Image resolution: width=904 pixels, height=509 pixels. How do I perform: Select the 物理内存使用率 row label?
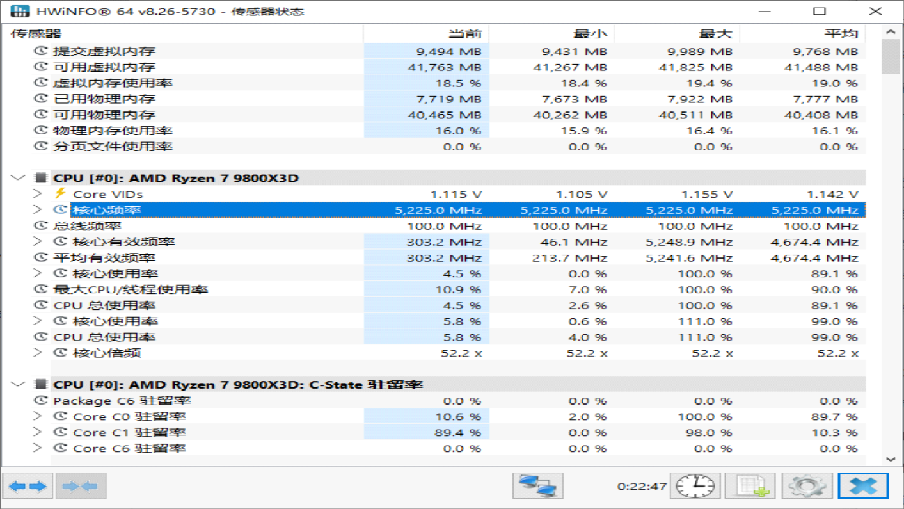(x=113, y=130)
